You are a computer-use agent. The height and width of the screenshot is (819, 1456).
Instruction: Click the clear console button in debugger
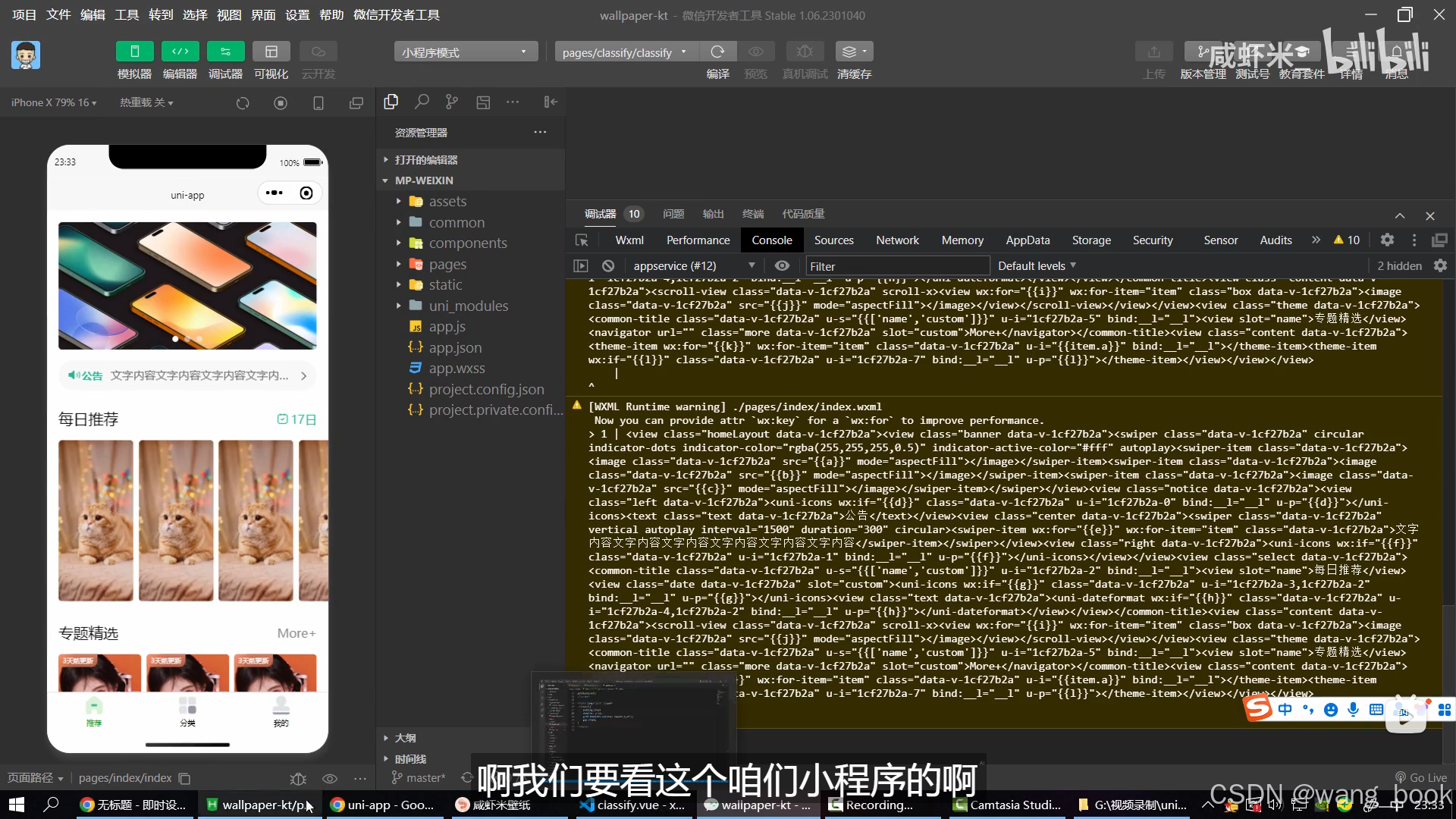[608, 266]
